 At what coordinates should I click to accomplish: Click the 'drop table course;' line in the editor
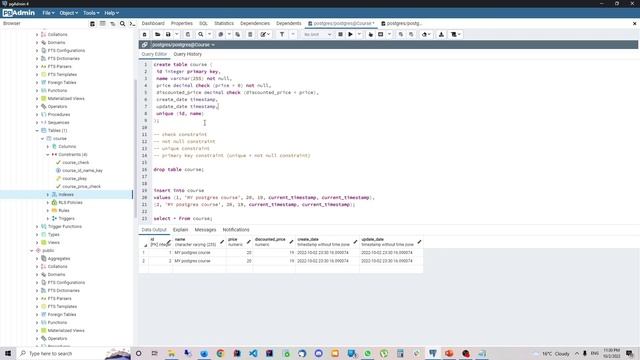(x=179, y=169)
